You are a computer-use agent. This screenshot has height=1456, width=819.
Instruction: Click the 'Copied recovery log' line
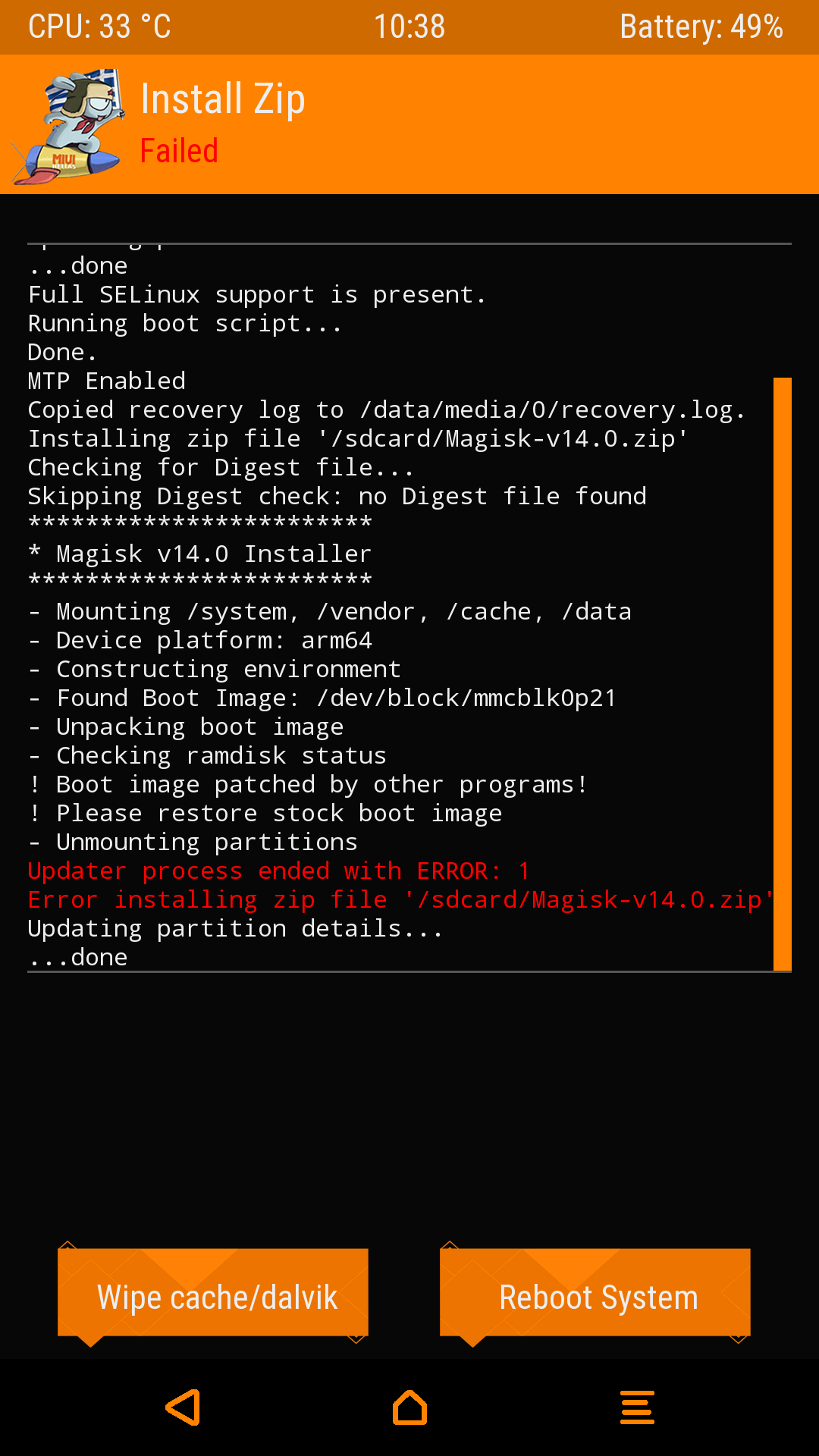[x=386, y=409]
